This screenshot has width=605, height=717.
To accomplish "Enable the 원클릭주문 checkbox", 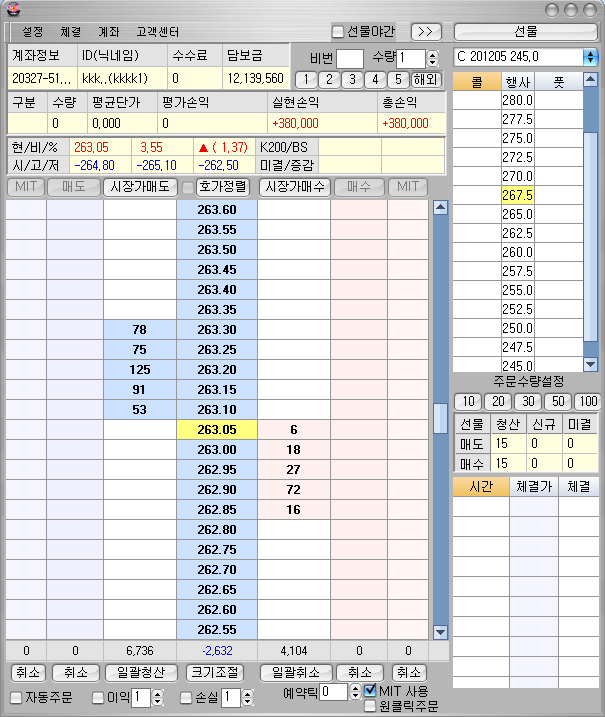I will (370, 706).
